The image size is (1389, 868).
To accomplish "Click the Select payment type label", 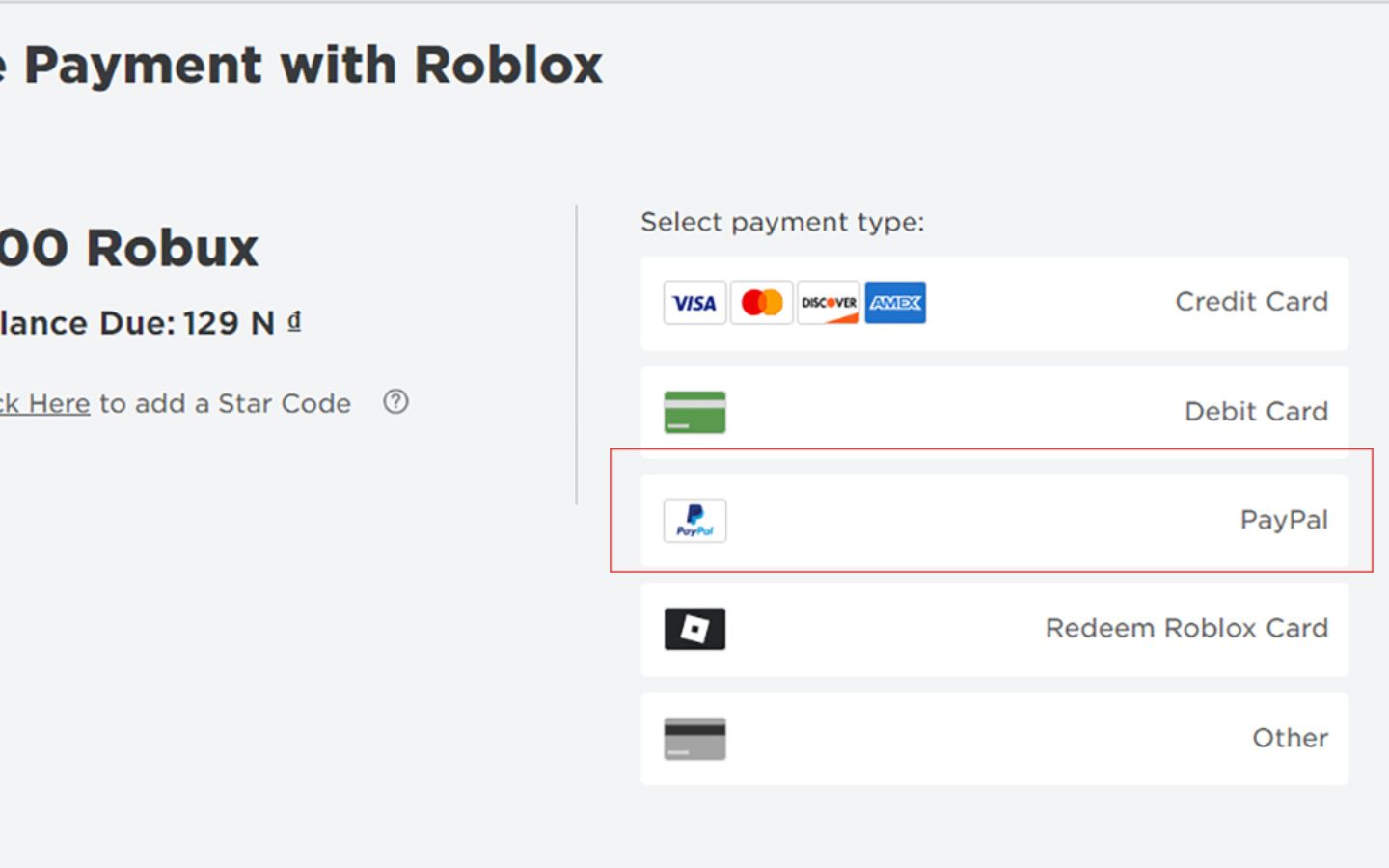I will click(x=782, y=221).
